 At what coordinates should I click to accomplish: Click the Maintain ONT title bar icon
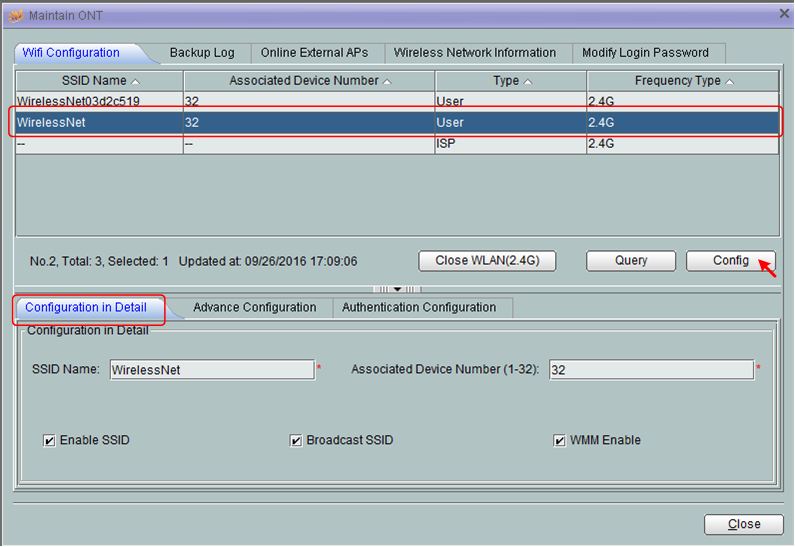click(15, 15)
